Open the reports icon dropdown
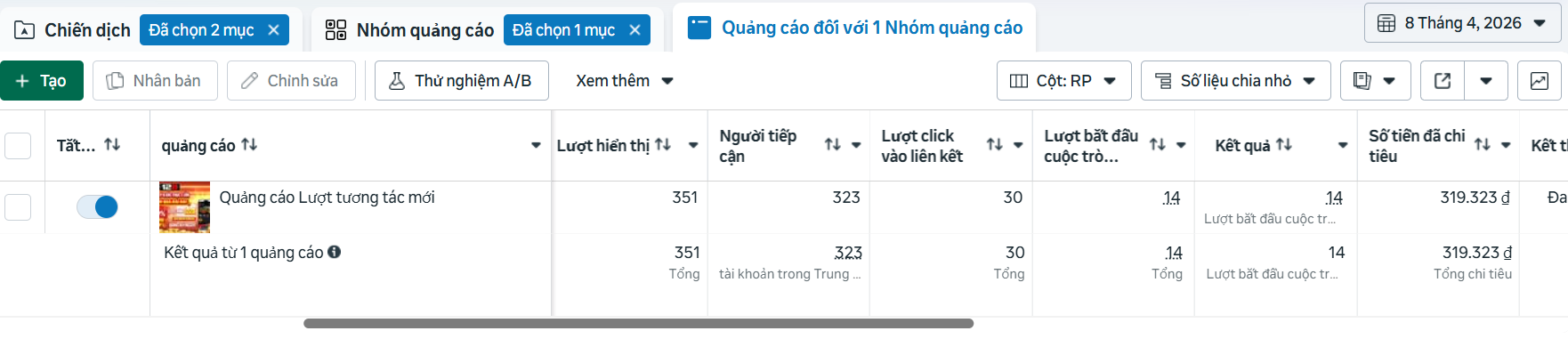The height and width of the screenshot is (339, 1568). click(x=1375, y=81)
